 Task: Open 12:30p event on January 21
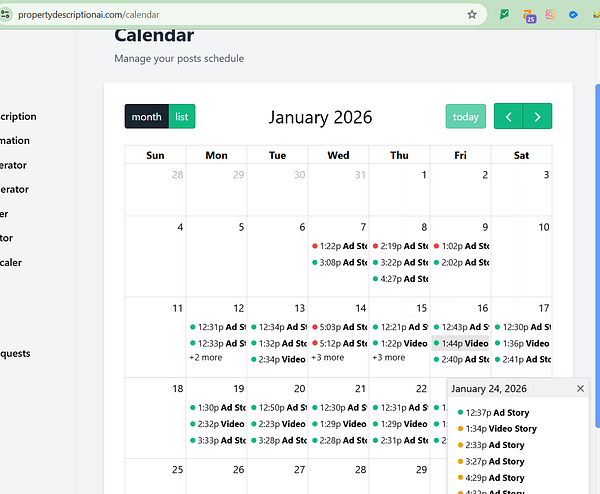339,408
